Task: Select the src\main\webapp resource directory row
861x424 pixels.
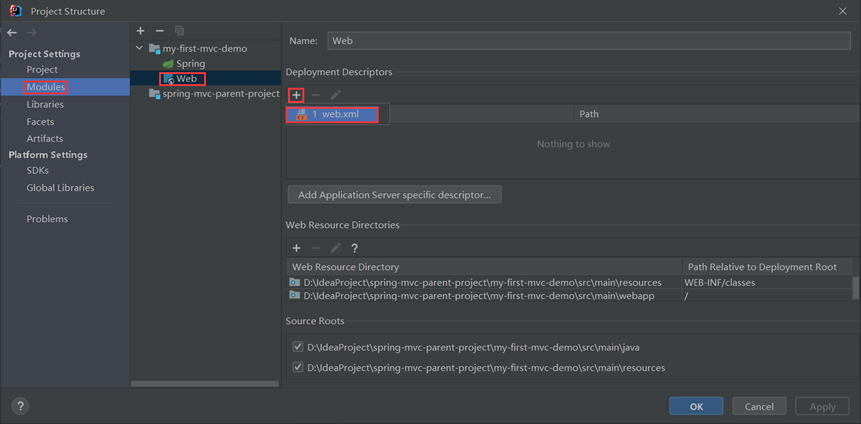Action: (569, 295)
